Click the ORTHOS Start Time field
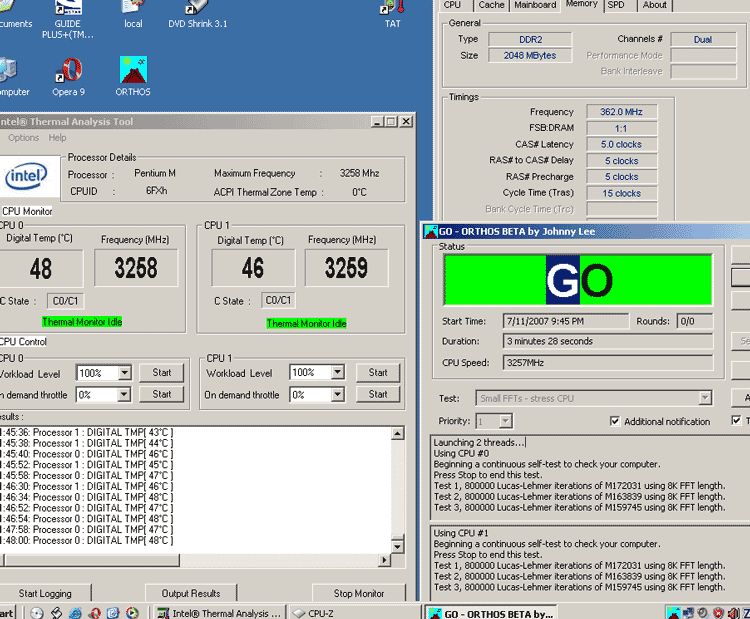 click(565, 321)
